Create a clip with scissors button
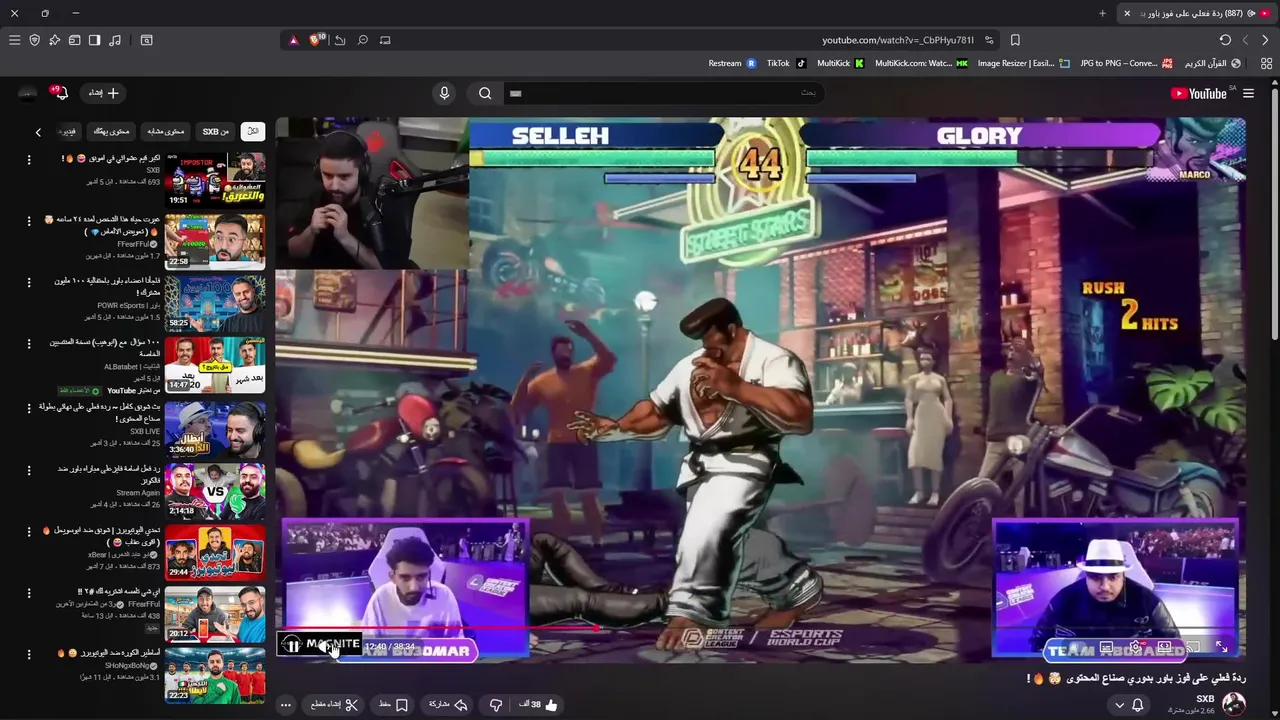The image size is (1280, 720). [x=334, y=705]
